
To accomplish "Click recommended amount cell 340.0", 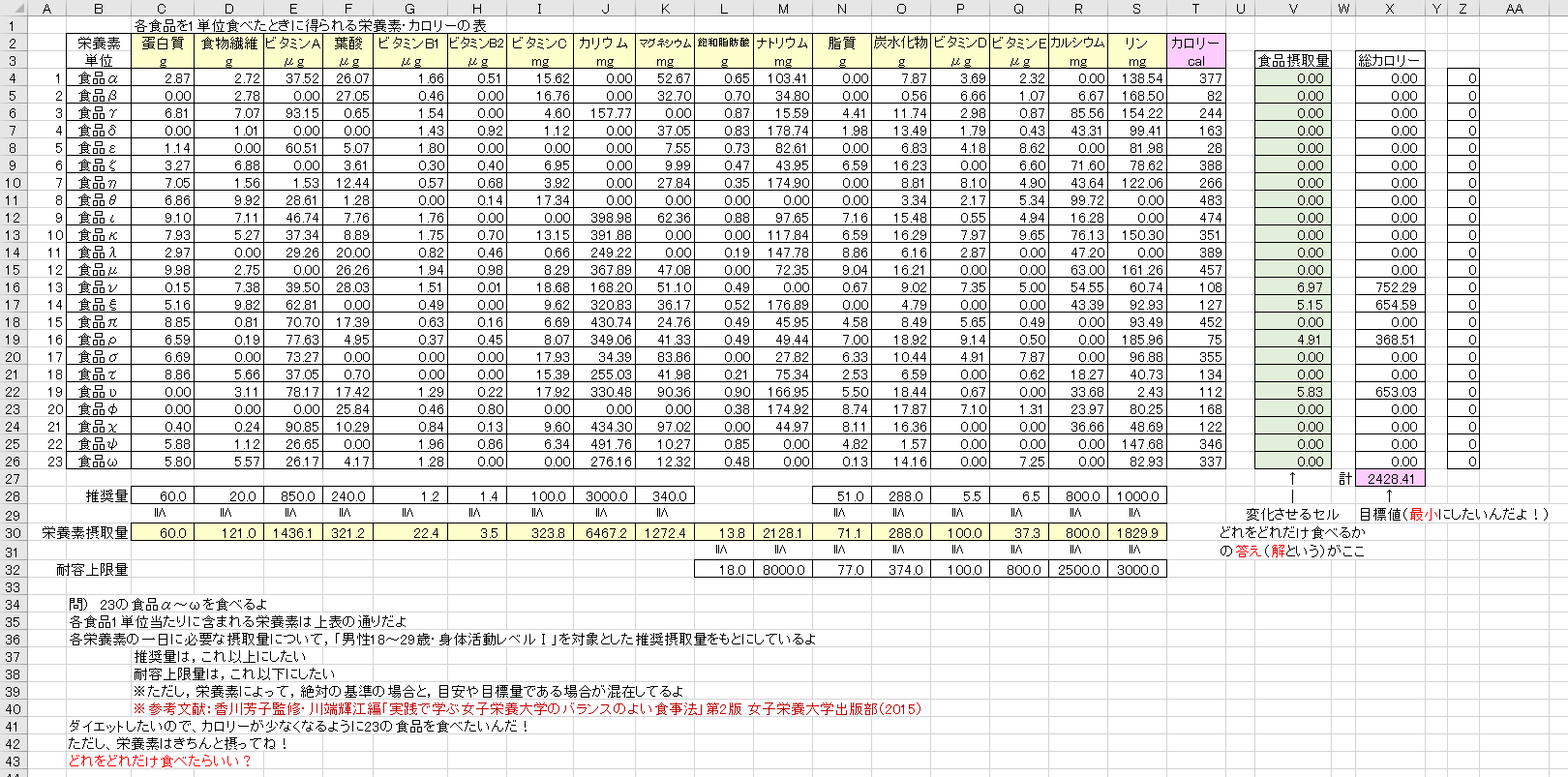I will (x=665, y=496).
